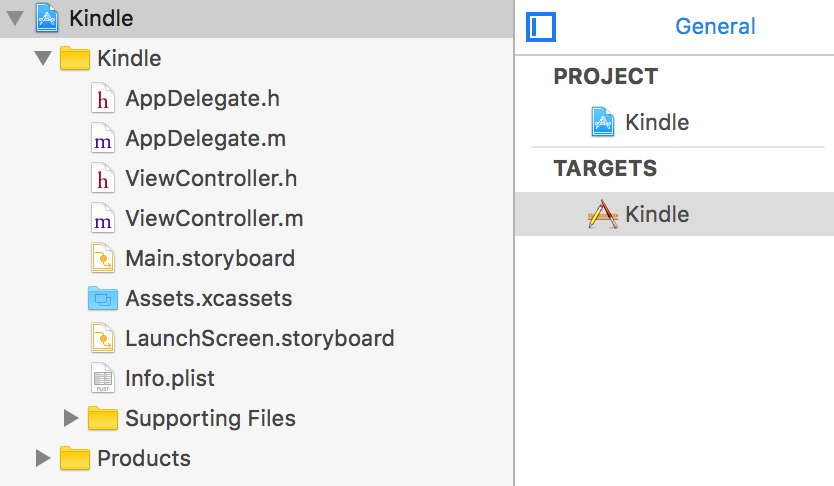Click the Products folder icon

tap(74, 458)
